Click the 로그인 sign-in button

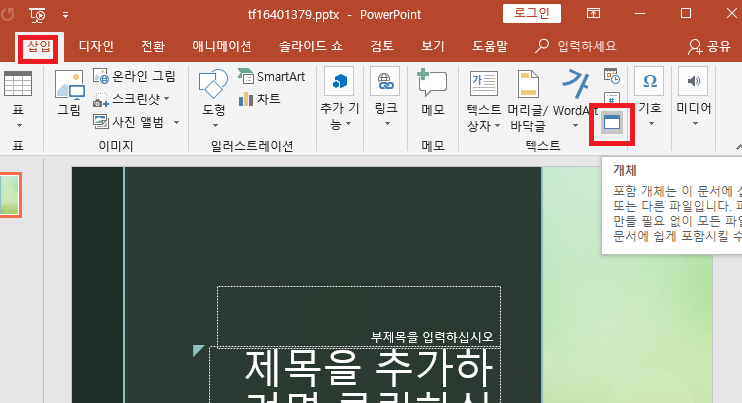pyautogui.click(x=532, y=13)
